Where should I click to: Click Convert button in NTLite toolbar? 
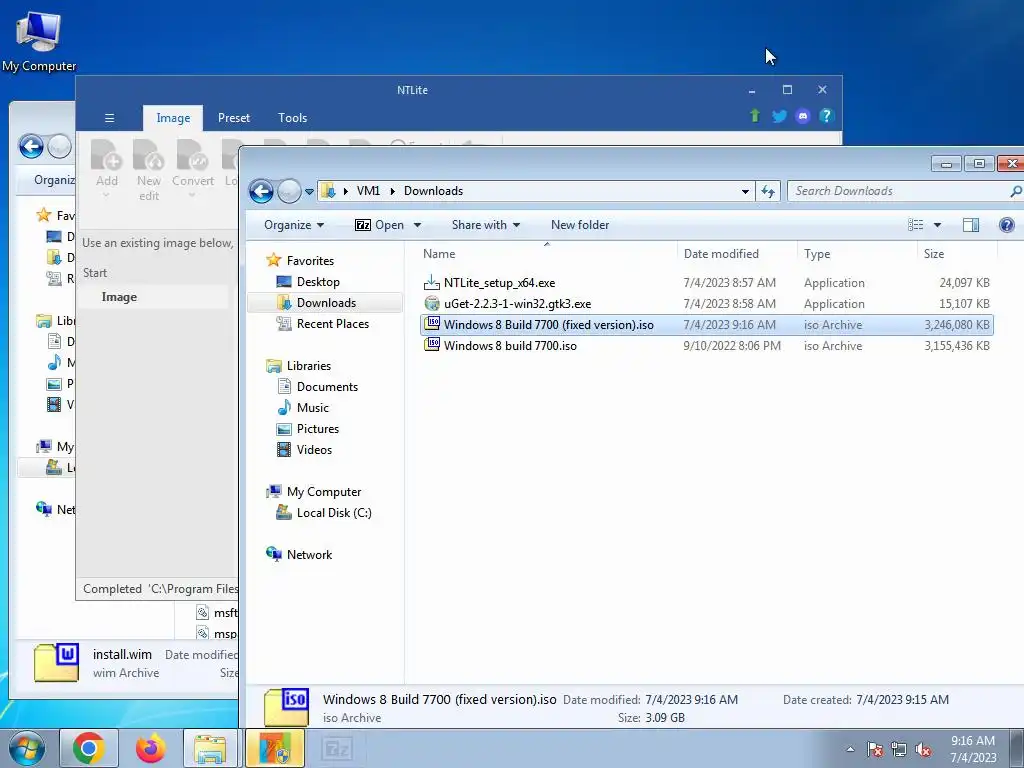tap(193, 169)
